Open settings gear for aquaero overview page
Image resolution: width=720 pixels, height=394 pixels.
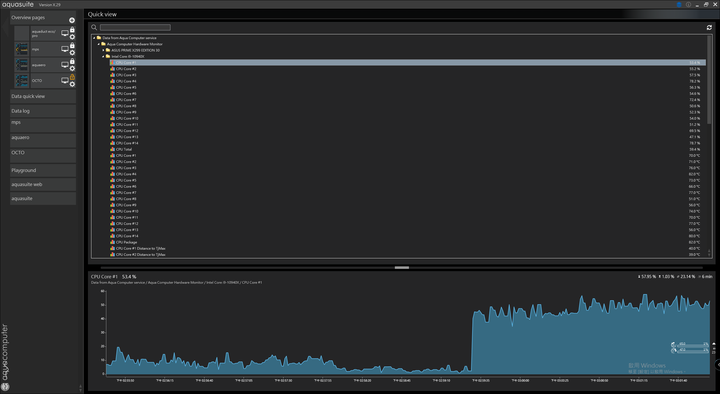tap(72, 68)
